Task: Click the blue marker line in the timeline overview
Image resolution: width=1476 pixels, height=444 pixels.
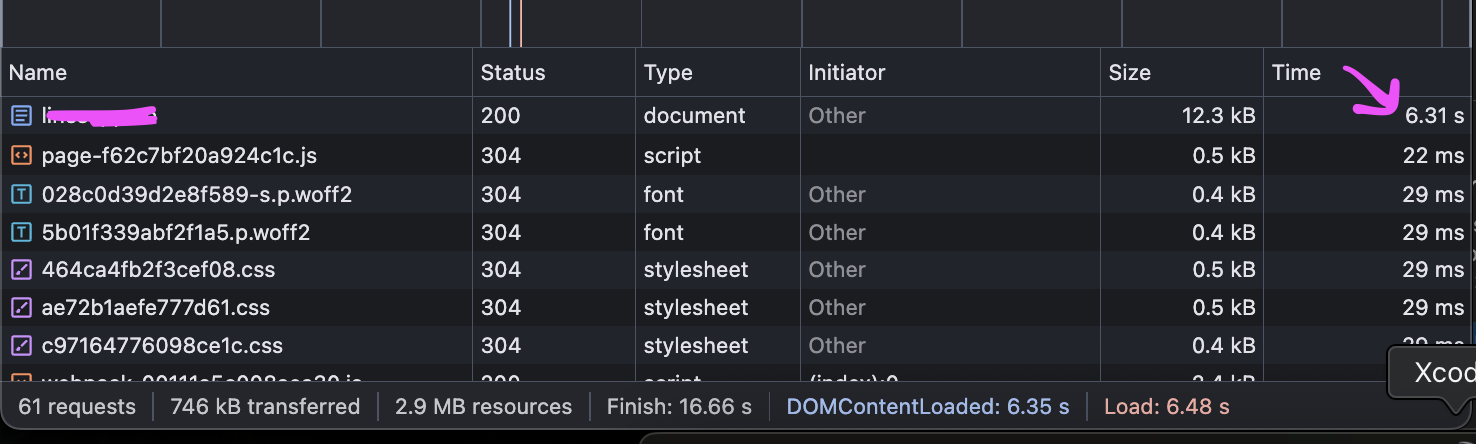Action: click(x=510, y=23)
